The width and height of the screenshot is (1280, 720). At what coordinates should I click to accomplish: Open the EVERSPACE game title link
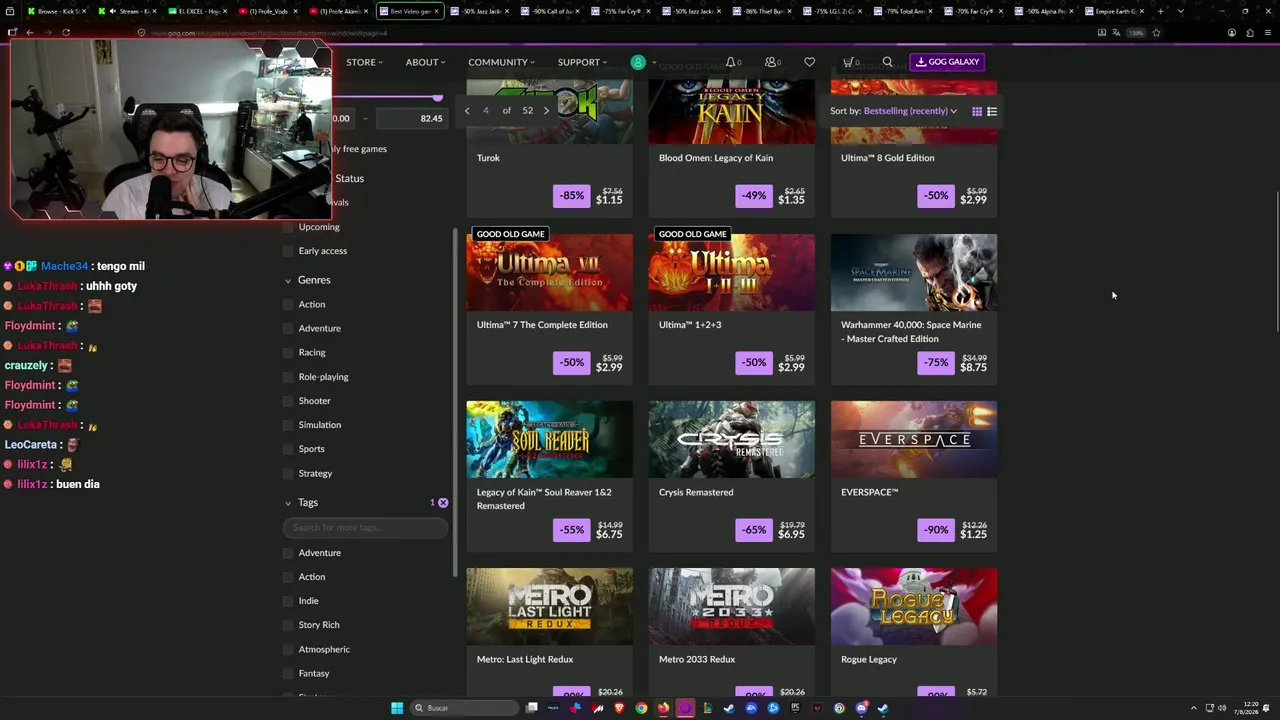click(x=870, y=492)
